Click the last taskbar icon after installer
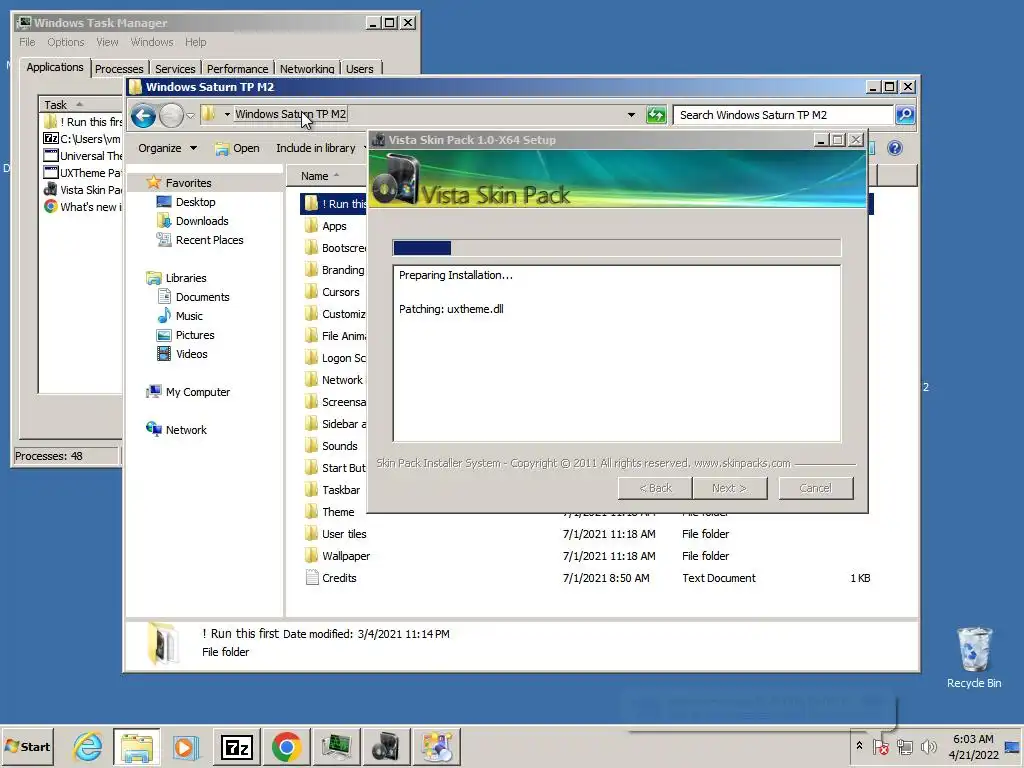This screenshot has width=1024, height=768. pos(436,746)
